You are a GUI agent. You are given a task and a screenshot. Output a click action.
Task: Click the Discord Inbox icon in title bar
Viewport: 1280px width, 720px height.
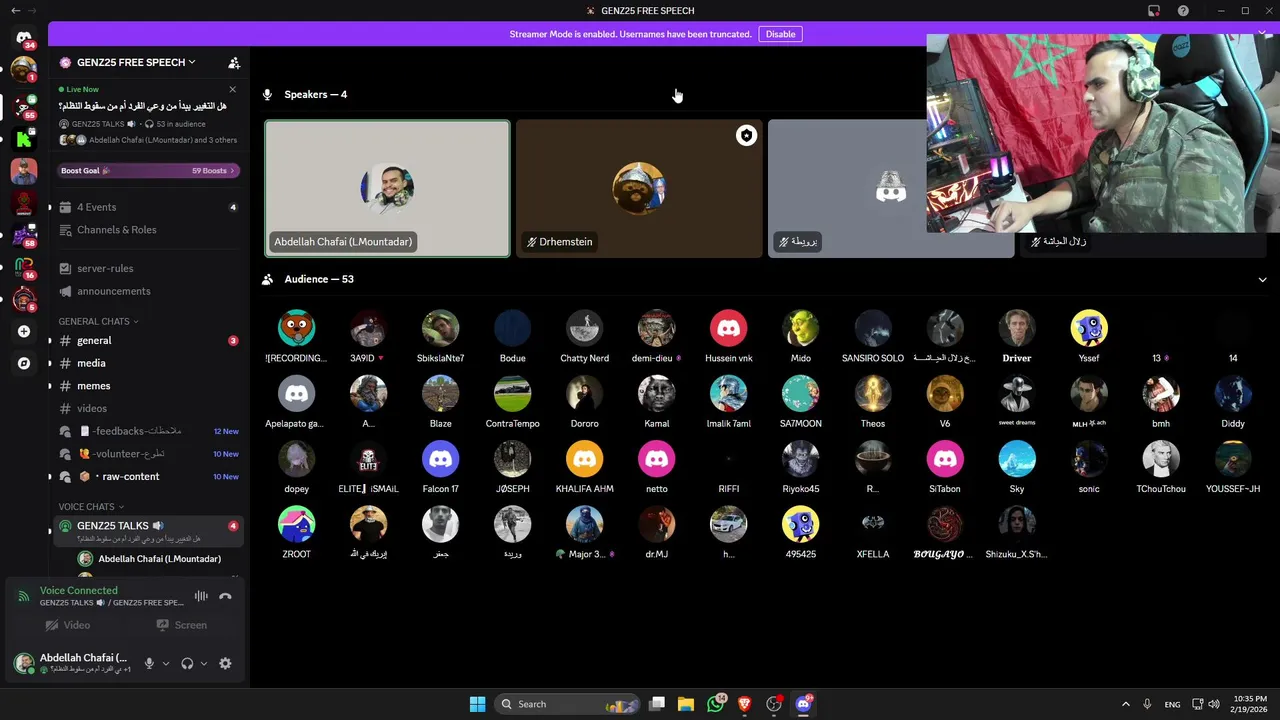1154,11
